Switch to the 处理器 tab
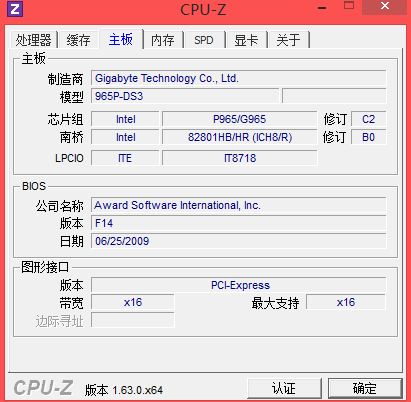The height and width of the screenshot is (402, 411). pos(34,40)
